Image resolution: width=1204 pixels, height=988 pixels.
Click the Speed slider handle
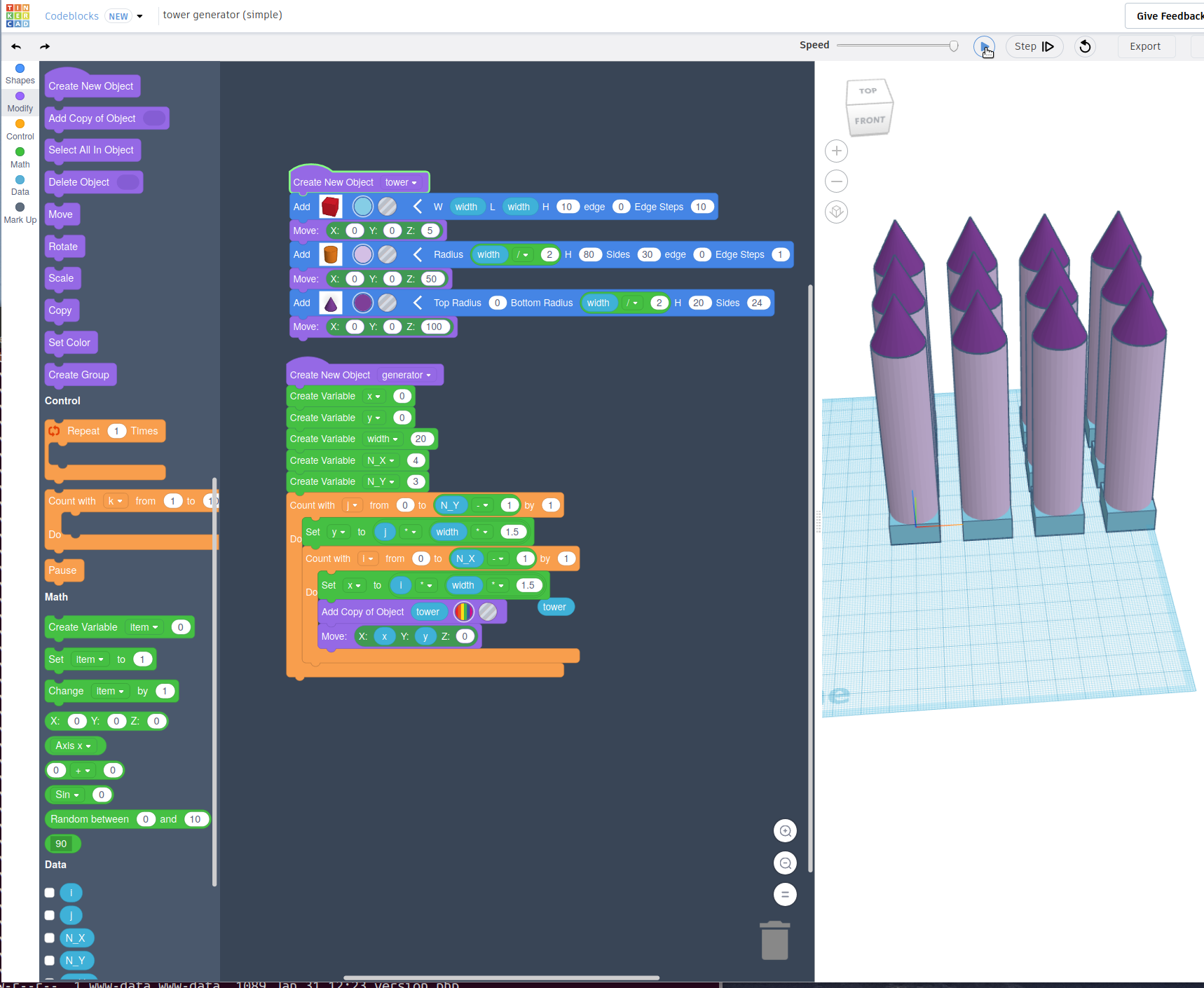pos(953,46)
